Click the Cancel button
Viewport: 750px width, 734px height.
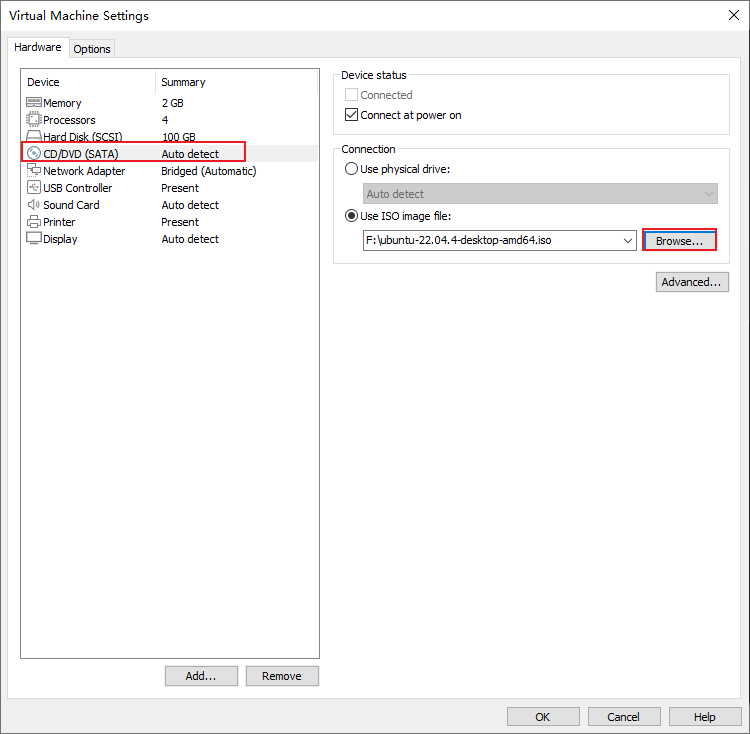click(x=624, y=717)
